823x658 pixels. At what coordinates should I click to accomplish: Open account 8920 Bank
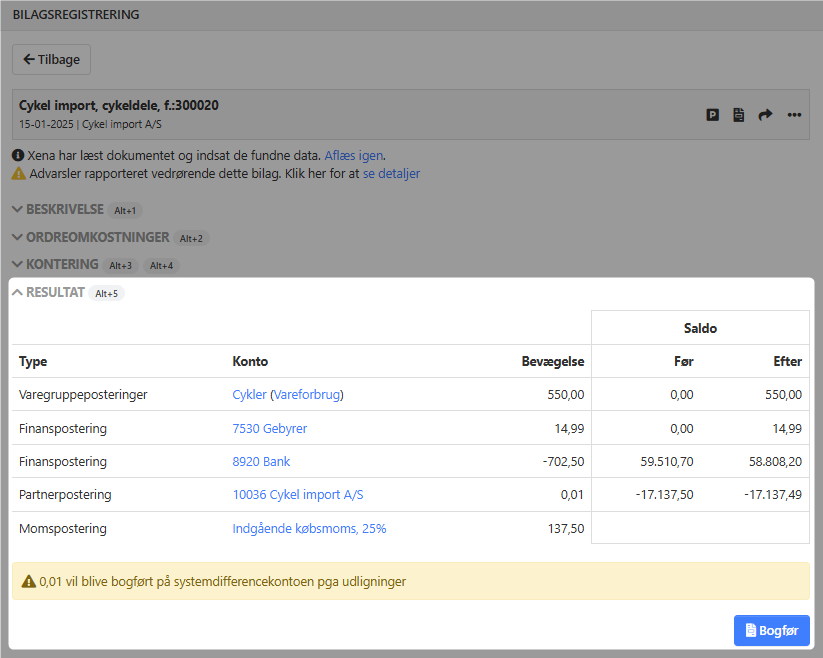tap(261, 462)
